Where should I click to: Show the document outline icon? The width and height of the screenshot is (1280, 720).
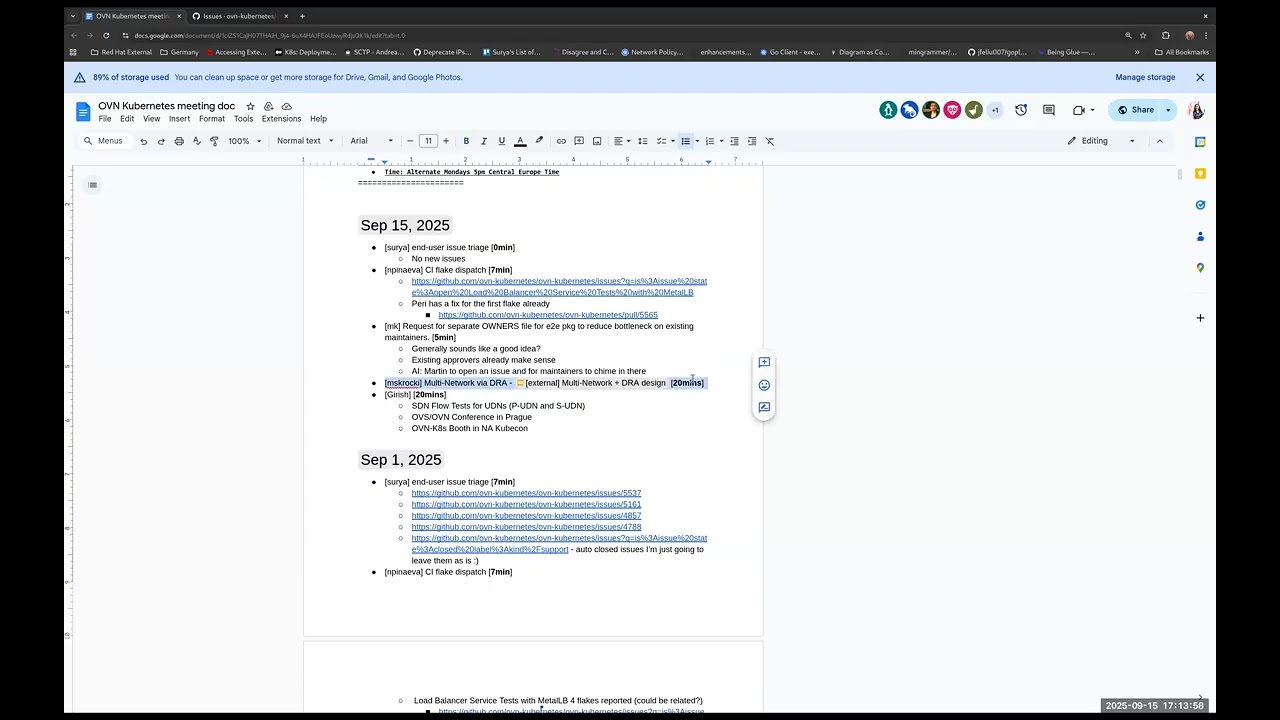coord(92,185)
